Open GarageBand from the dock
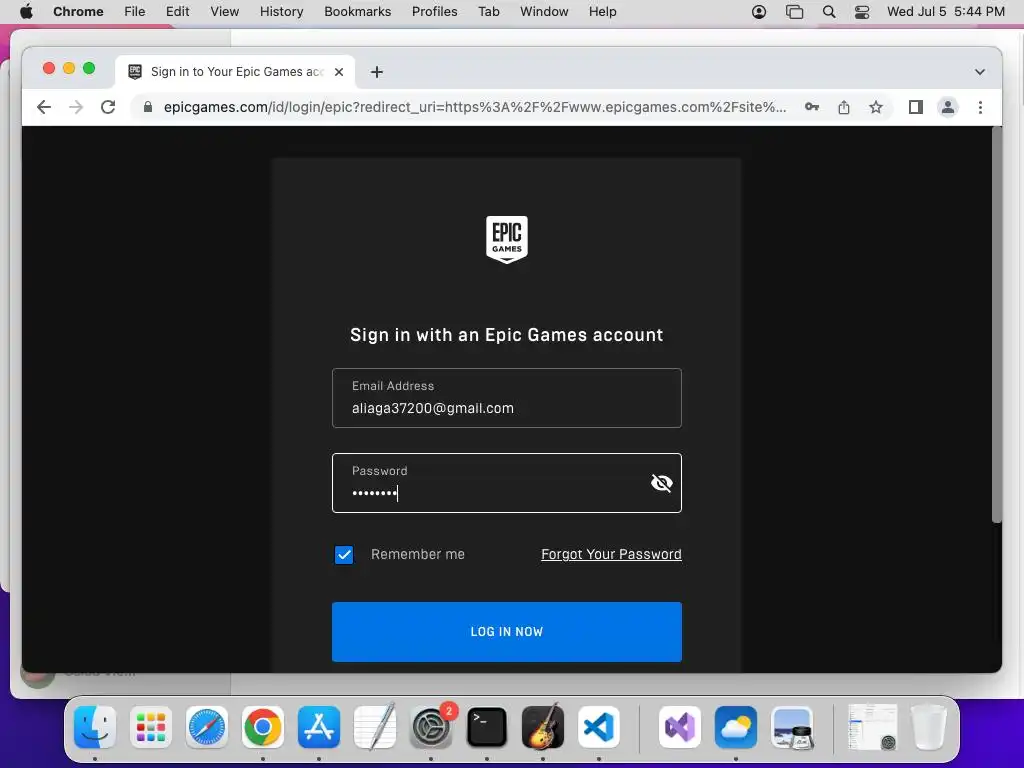1024x768 pixels. pos(543,727)
